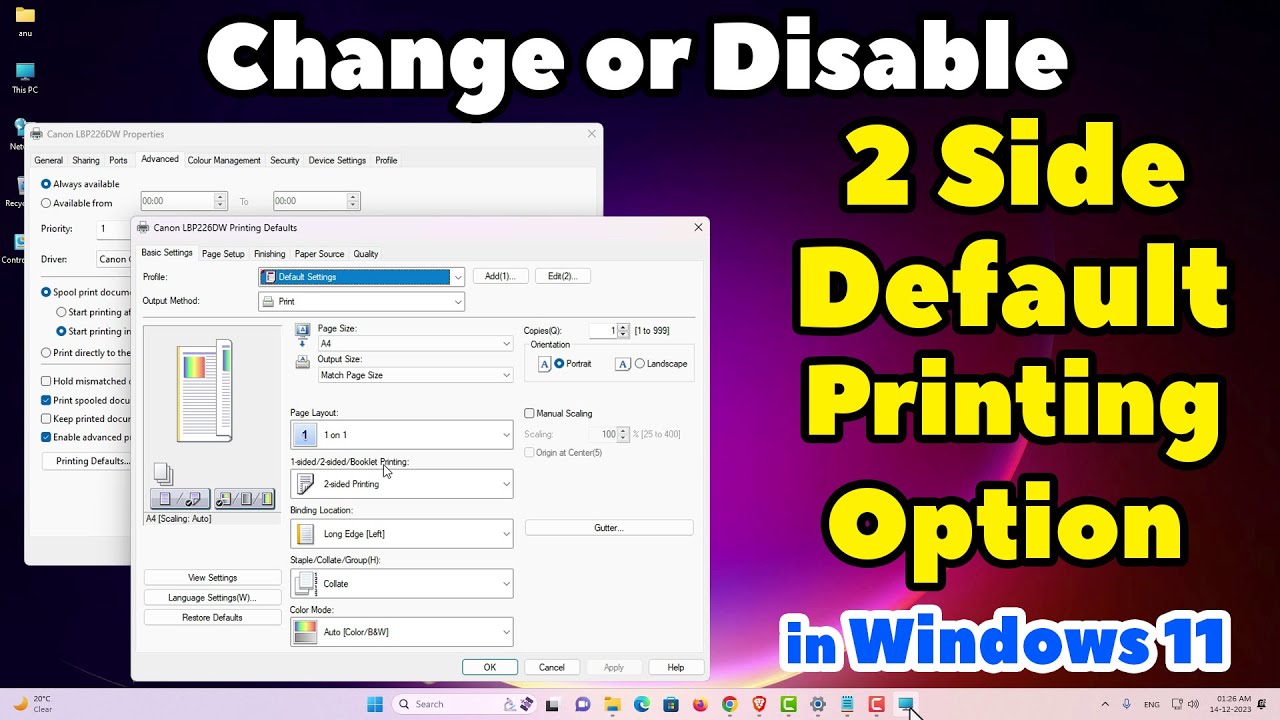Click OK in Printing Defaults dialog
Screen dimensions: 1280x720
(x=490, y=667)
